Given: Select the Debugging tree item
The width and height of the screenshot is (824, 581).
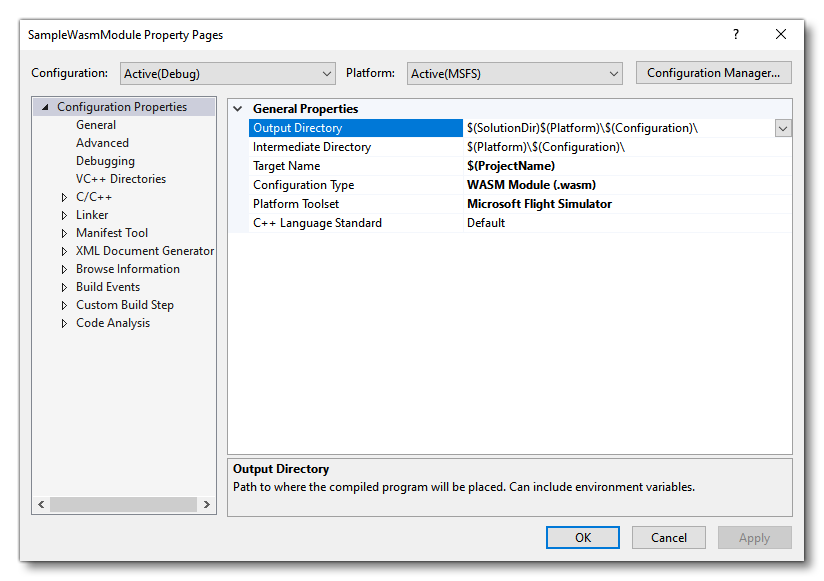Looking at the screenshot, I should click(x=104, y=160).
